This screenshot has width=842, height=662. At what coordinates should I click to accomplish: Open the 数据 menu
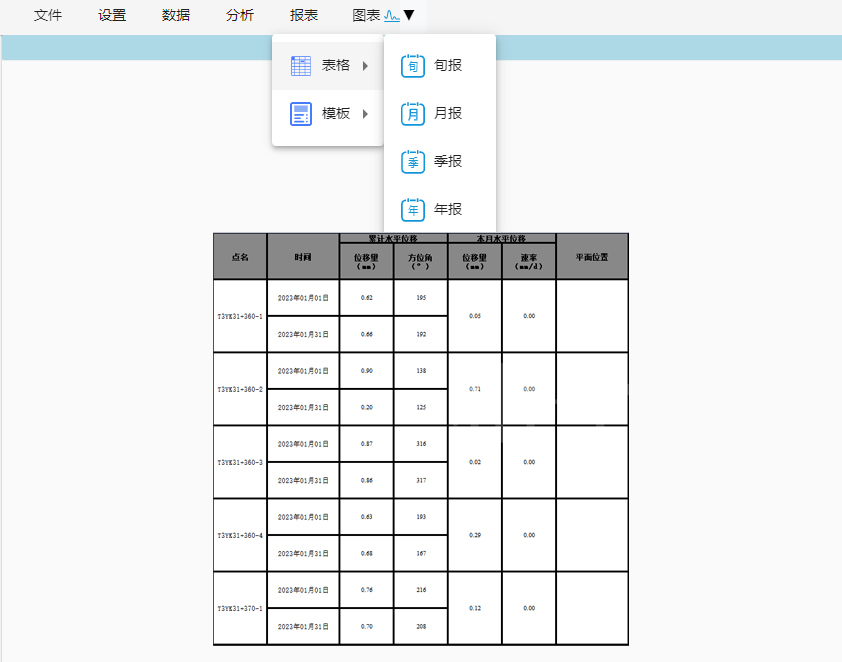coord(176,15)
